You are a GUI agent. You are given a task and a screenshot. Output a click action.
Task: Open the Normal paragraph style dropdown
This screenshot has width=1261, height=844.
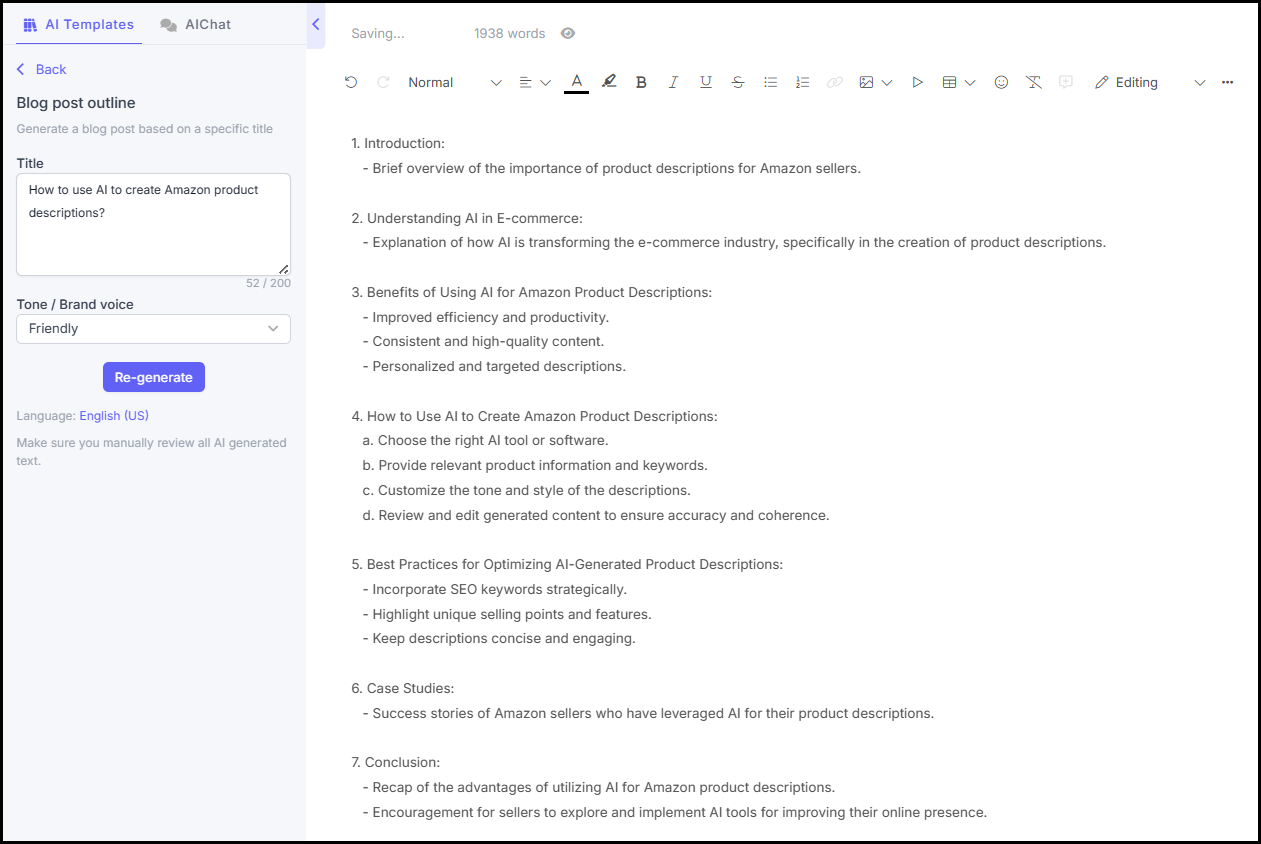(x=455, y=82)
